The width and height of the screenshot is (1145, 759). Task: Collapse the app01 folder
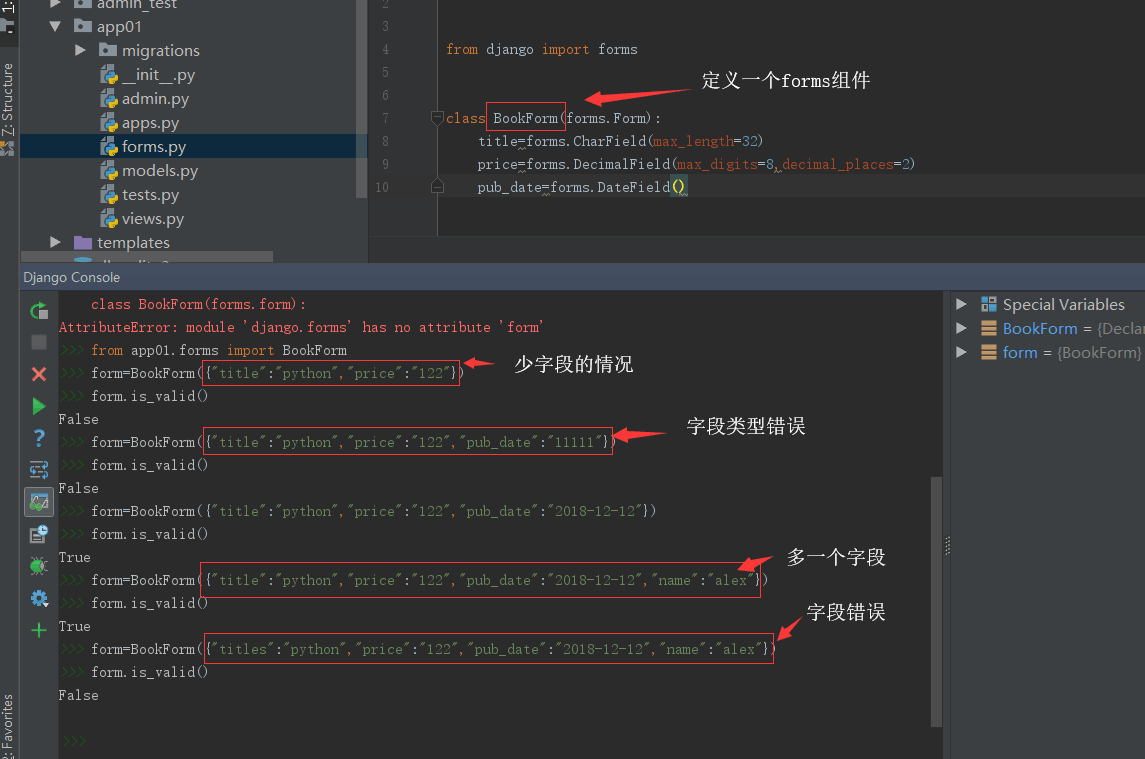click(55, 26)
